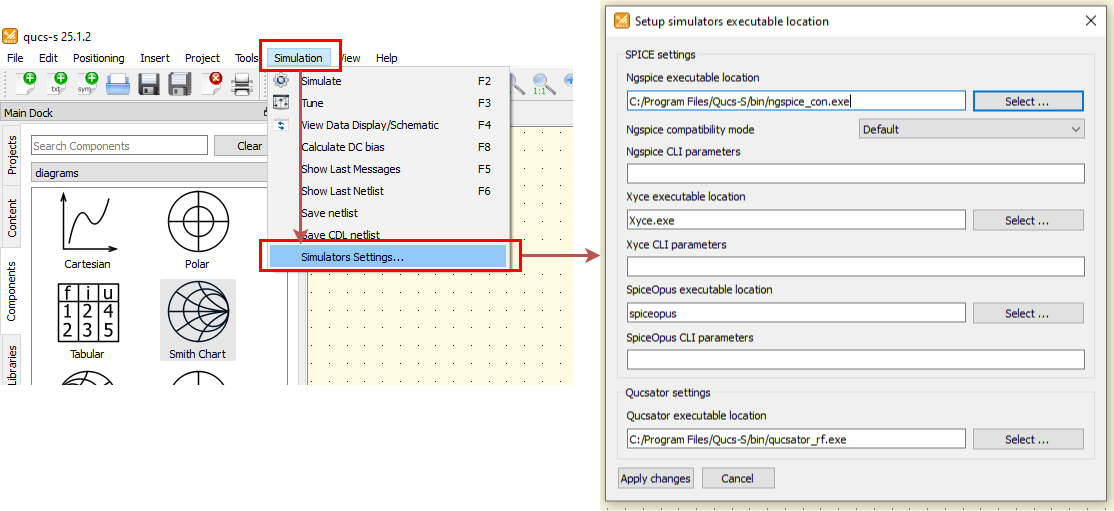The height and width of the screenshot is (511, 1114).
Task: Switch to the Content dock tab
Action: [11, 217]
